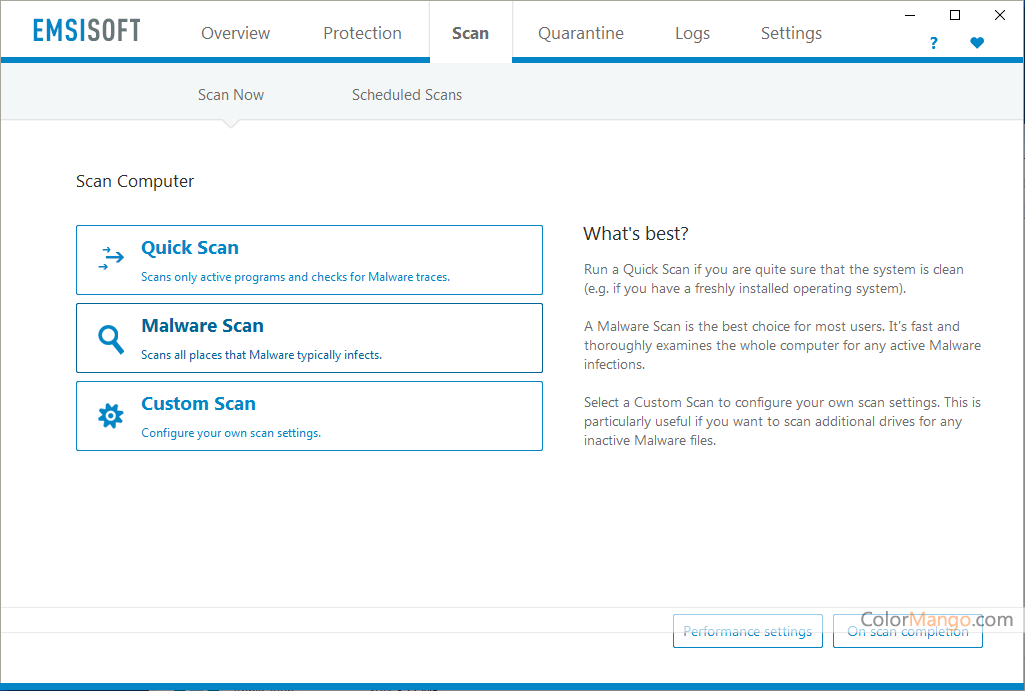
Task: Click the heart icon in the header
Action: [977, 43]
